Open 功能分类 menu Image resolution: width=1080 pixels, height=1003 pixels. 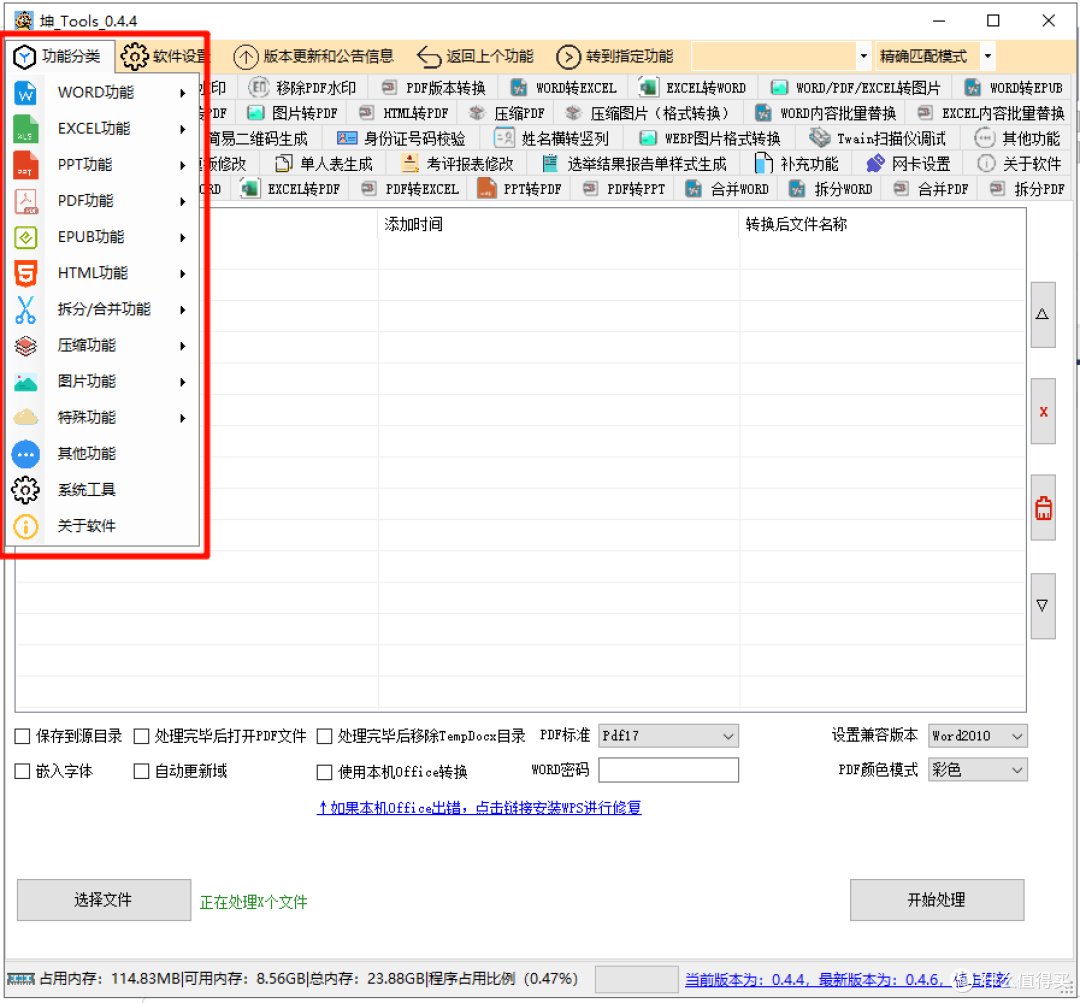click(58, 56)
